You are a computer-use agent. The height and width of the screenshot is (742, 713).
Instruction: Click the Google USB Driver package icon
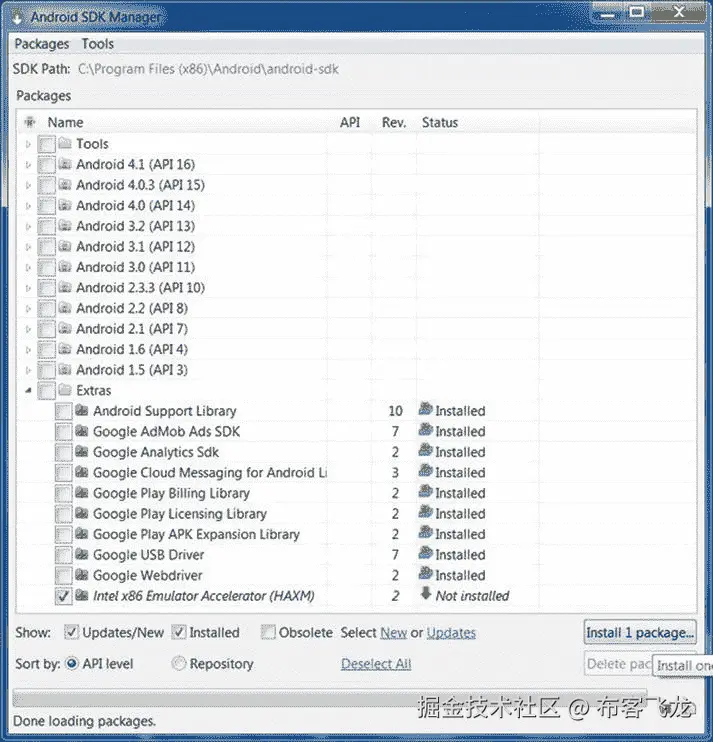pos(82,554)
